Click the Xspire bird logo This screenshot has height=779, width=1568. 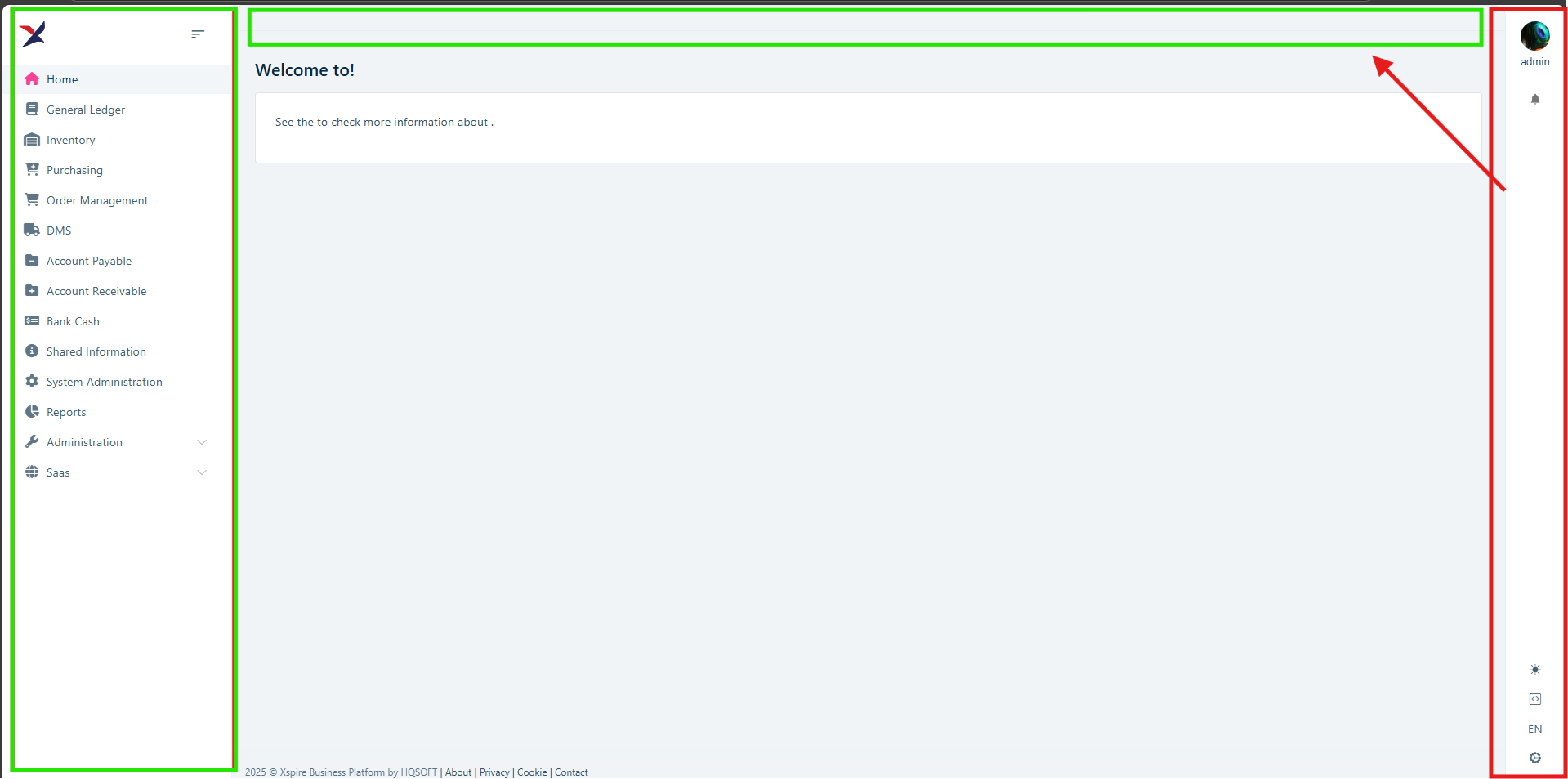pyautogui.click(x=33, y=34)
